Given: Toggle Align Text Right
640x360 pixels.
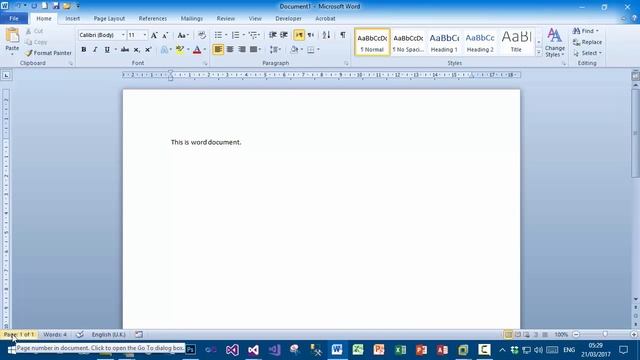Looking at the screenshot, I should click(242, 50).
